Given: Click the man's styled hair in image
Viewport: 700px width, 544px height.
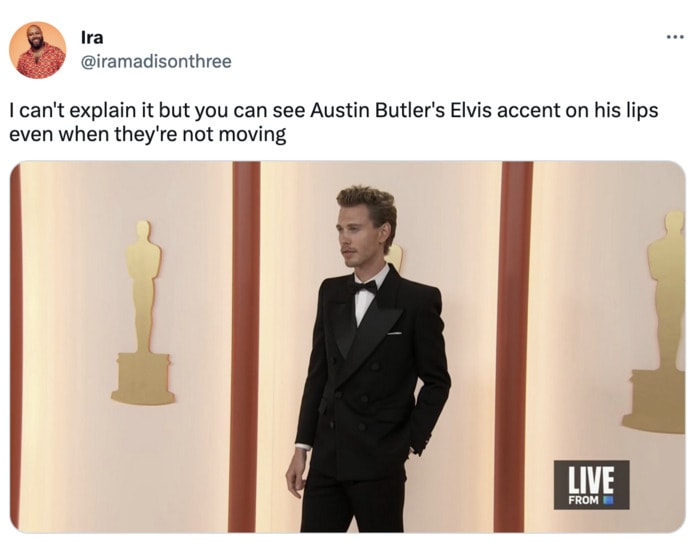Looking at the screenshot, I should tap(368, 203).
